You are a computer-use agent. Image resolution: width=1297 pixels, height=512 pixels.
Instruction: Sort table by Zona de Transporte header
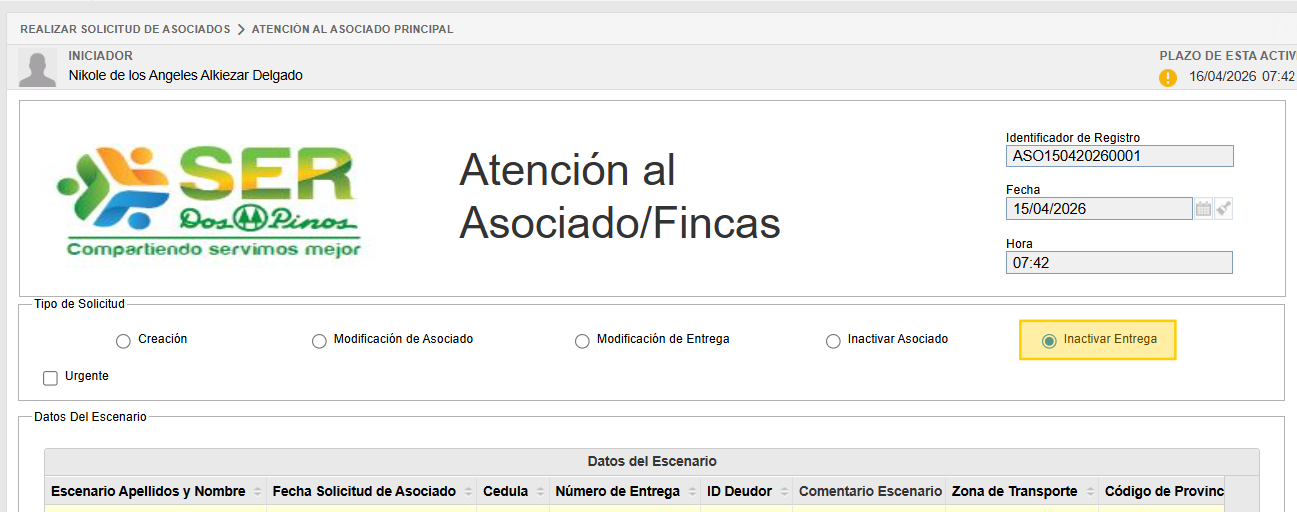1013,491
